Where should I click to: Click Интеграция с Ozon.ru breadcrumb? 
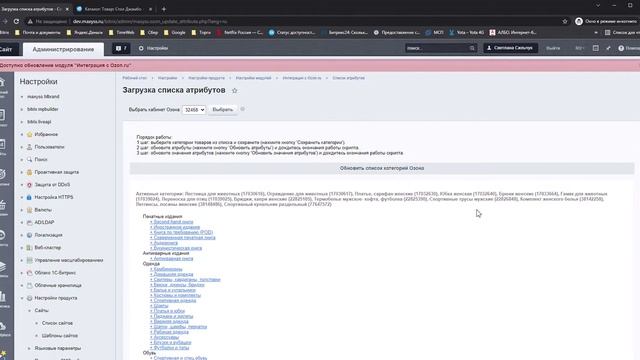point(302,78)
